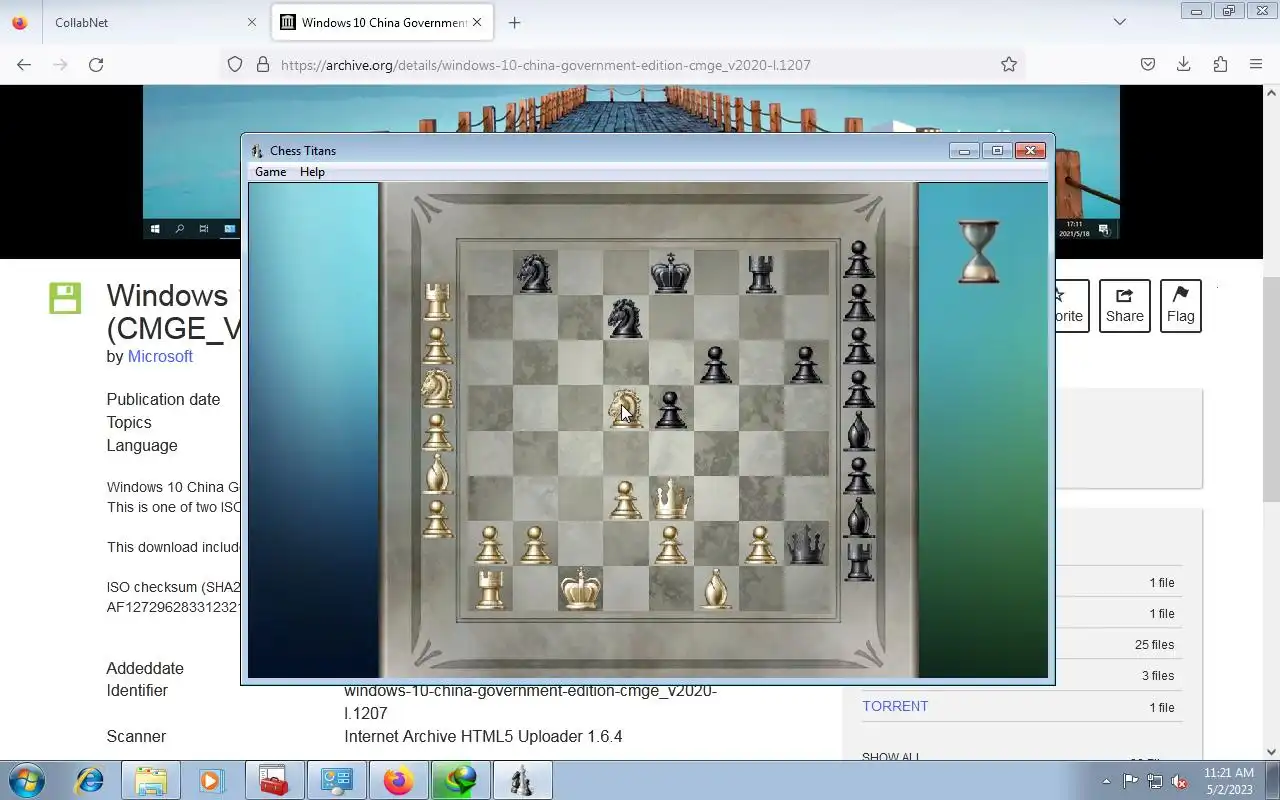Screen dimensions: 1280x800
Task: Open the TORRENT download link
Action: [895, 706]
